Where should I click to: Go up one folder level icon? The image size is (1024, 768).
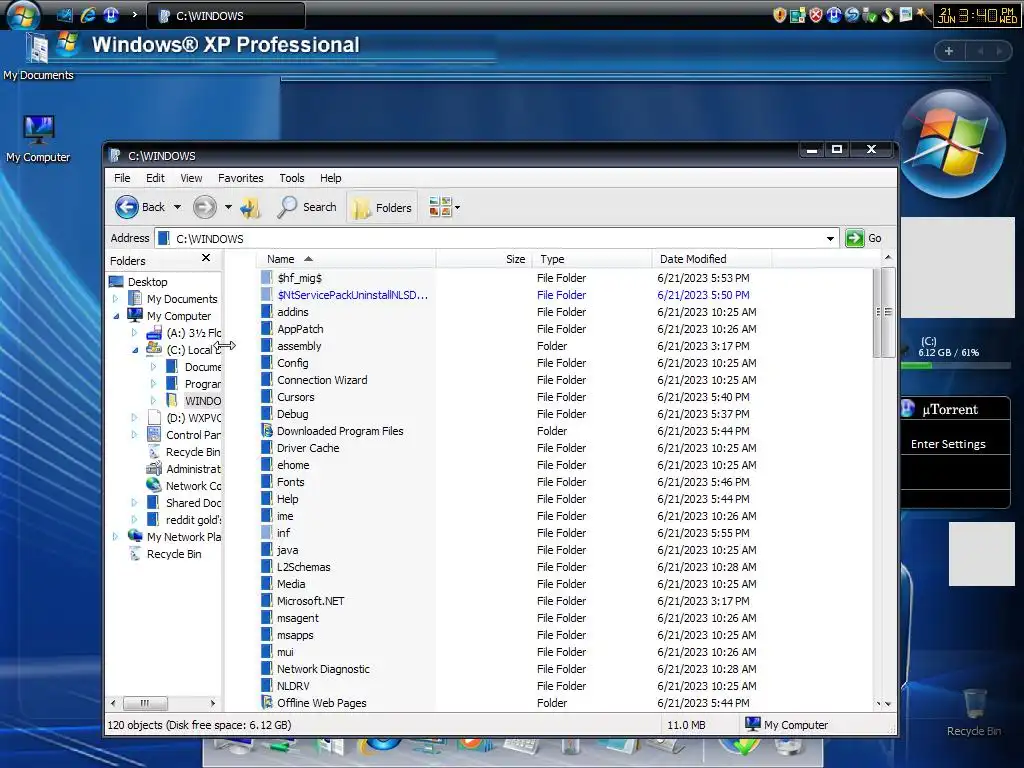pyautogui.click(x=250, y=208)
